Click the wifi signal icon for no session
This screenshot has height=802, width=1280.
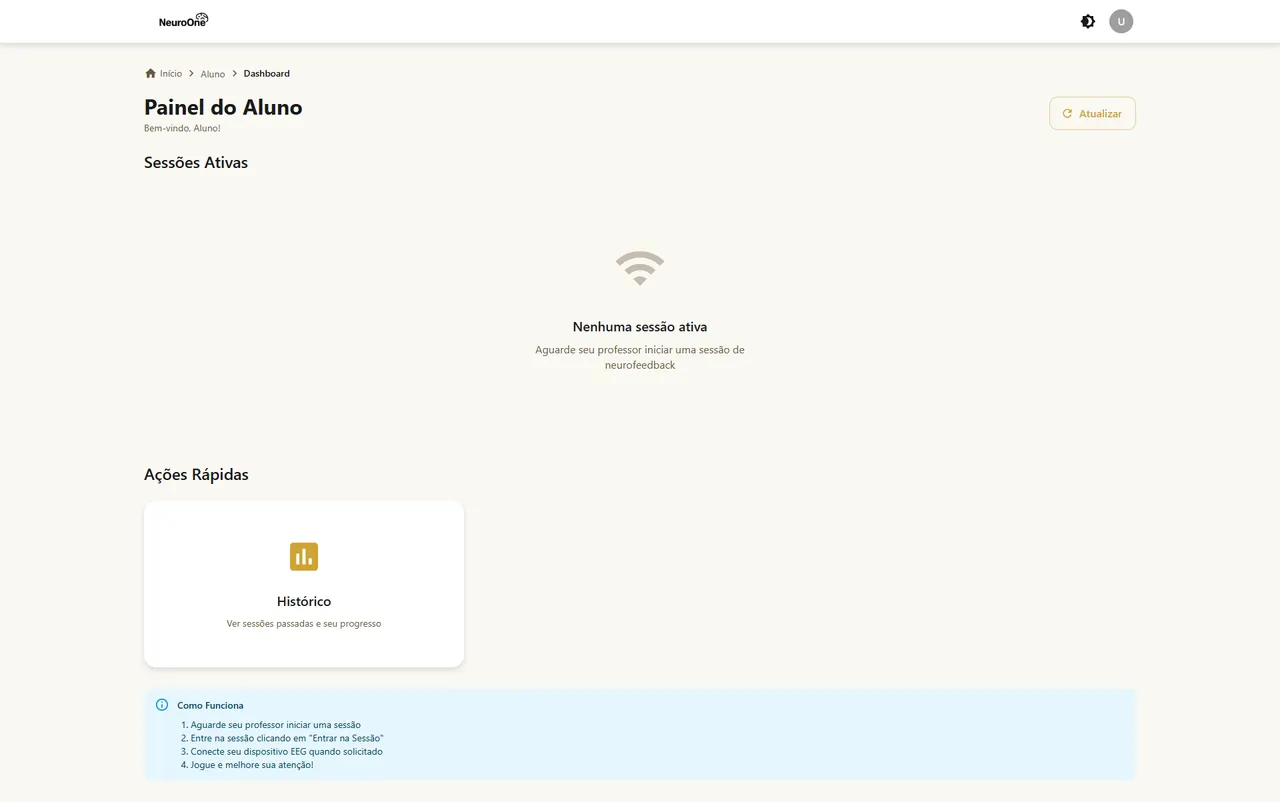pos(640,268)
